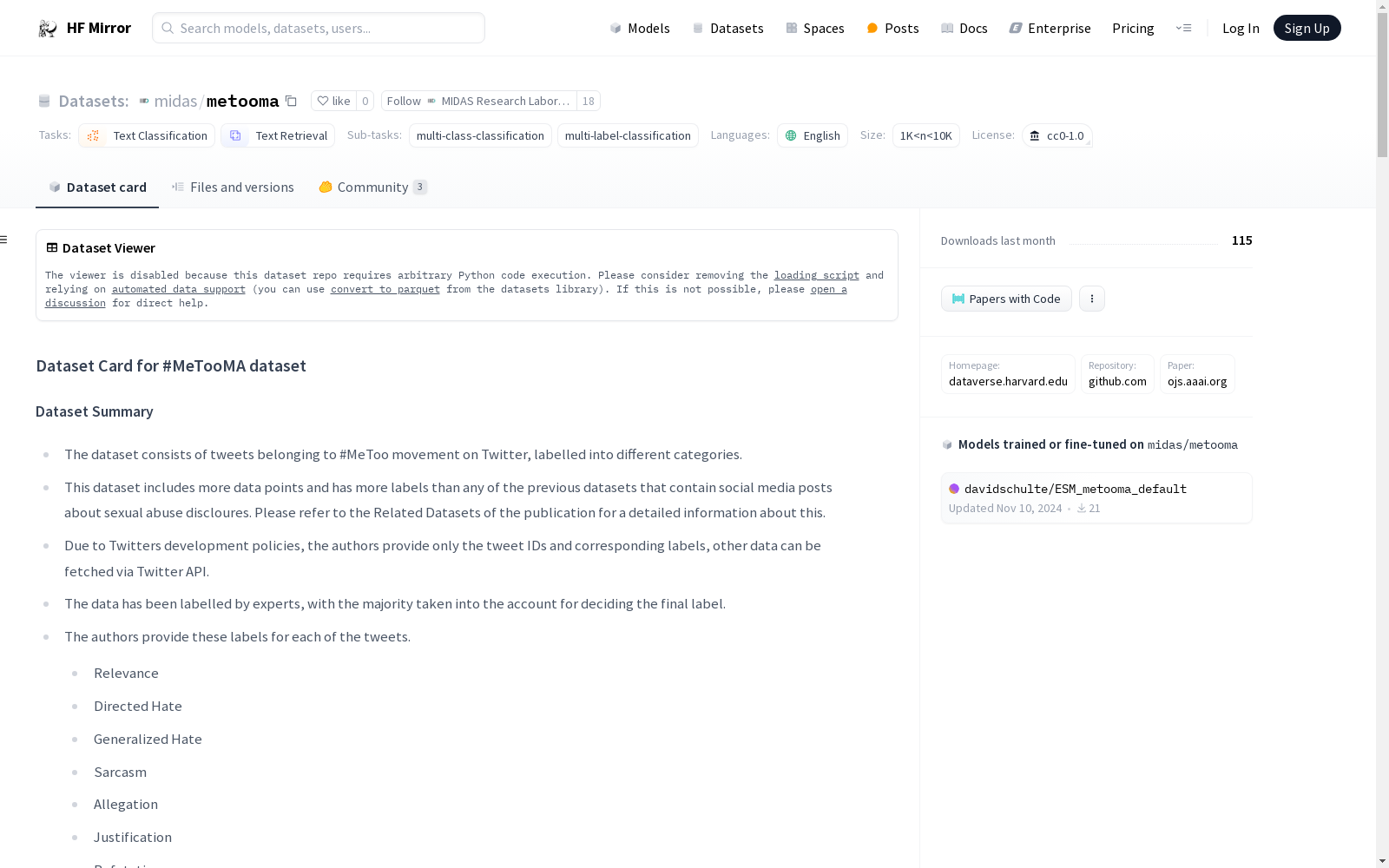Click the heart like button

pos(333,101)
